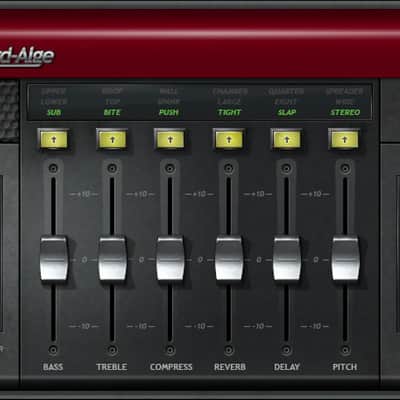Image resolution: width=400 pixels, height=400 pixels.
Task: Click the TREBLE label
Action: (x=112, y=367)
